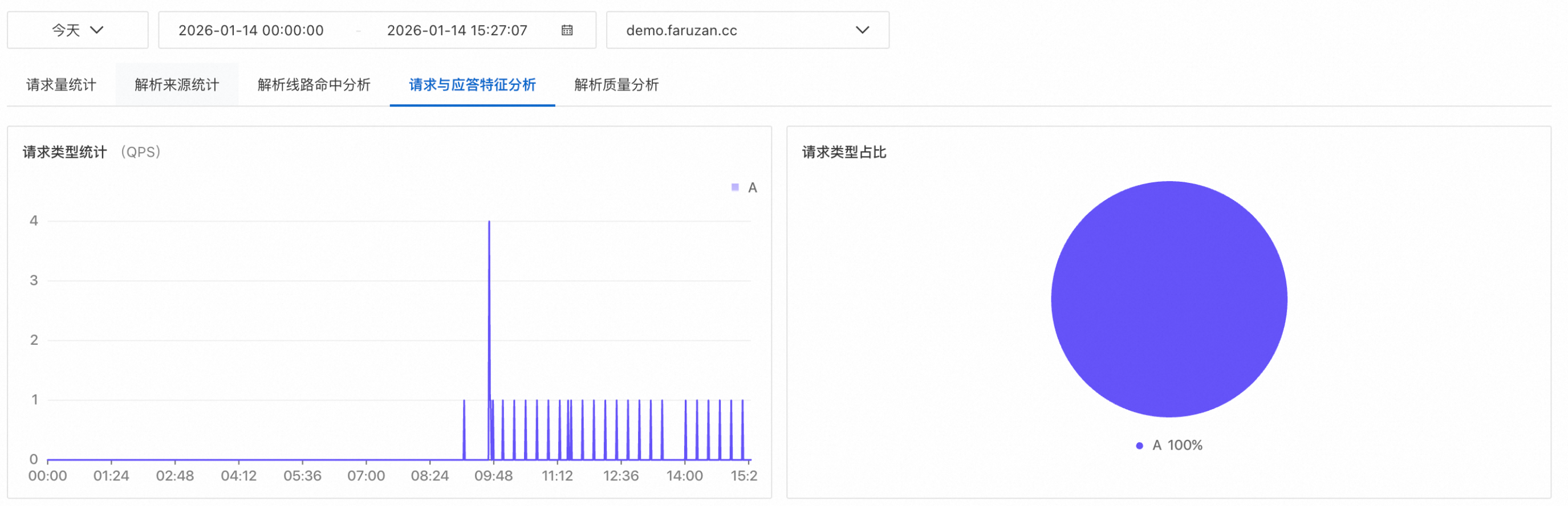1568x506 pixels.
Task: Click the 07:00 x-axis label
Action: point(367,476)
